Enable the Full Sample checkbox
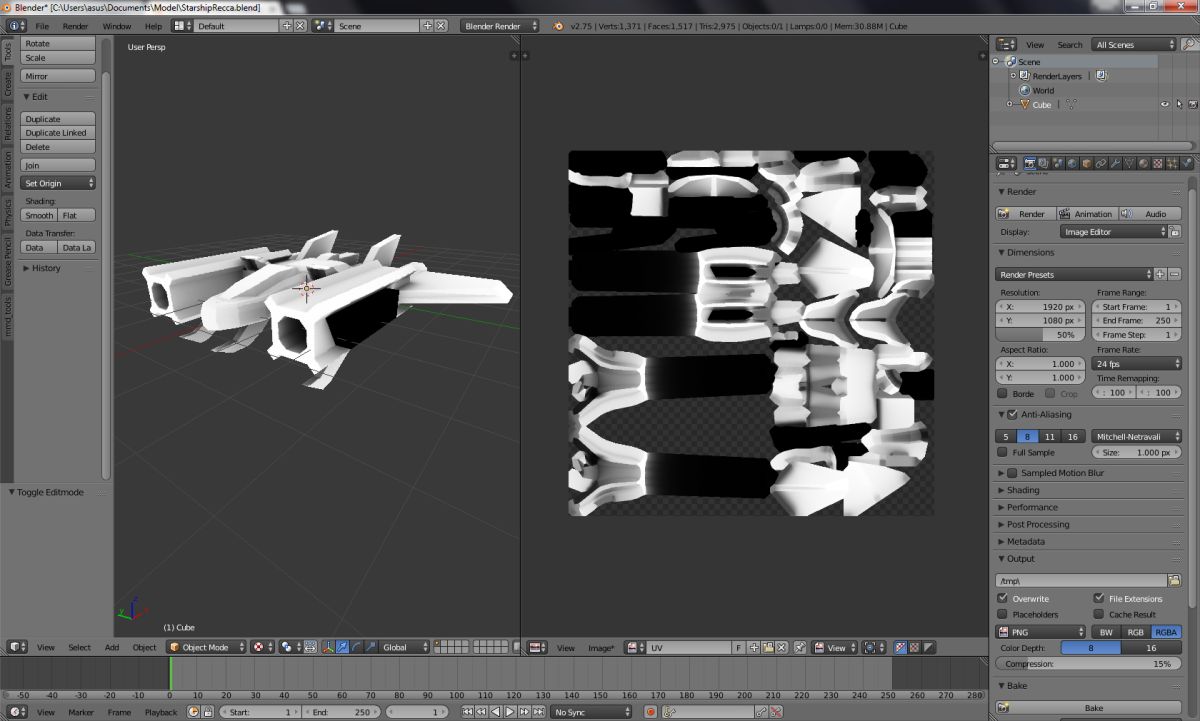The height and width of the screenshot is (721, 1200). (1003, 452)
